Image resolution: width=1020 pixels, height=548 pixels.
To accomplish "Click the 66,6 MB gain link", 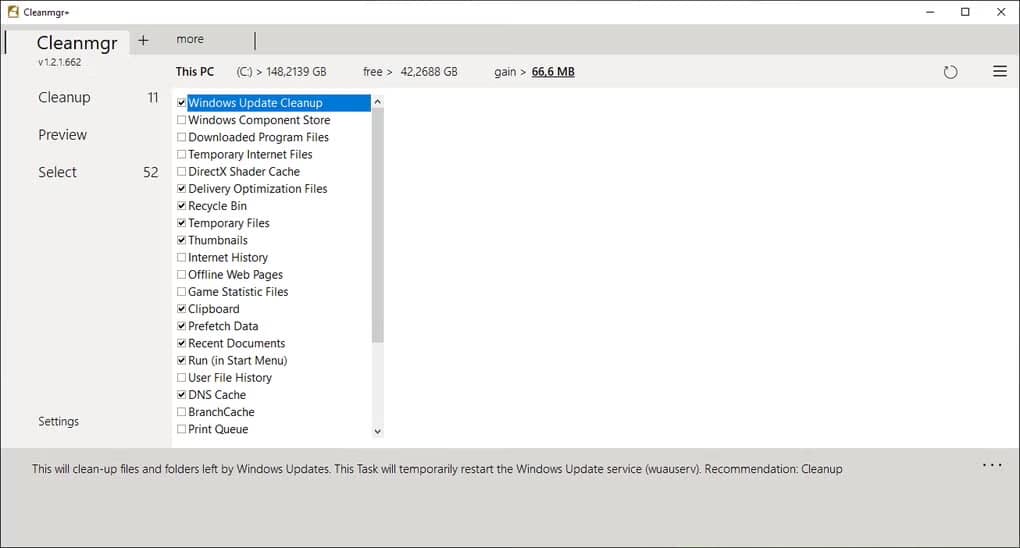I will click(x=553, y=72).
